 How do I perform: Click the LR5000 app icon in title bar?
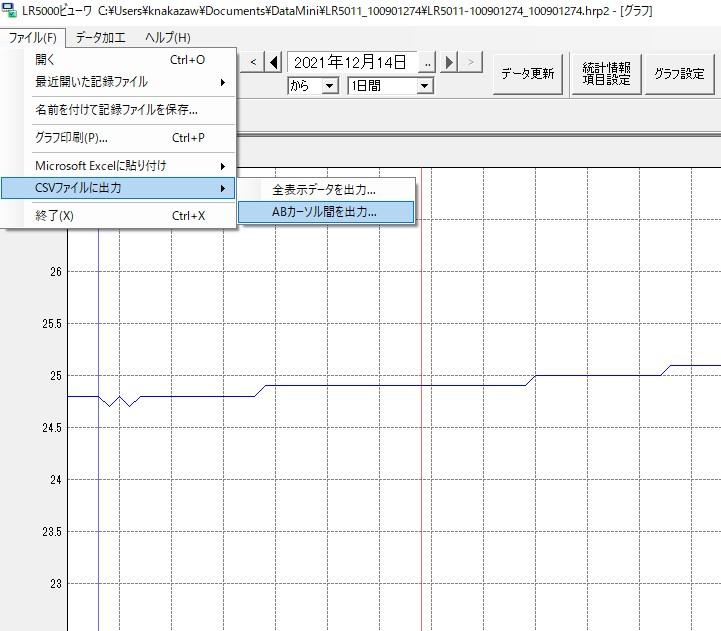pyautogui.click(x=9, y=11)
